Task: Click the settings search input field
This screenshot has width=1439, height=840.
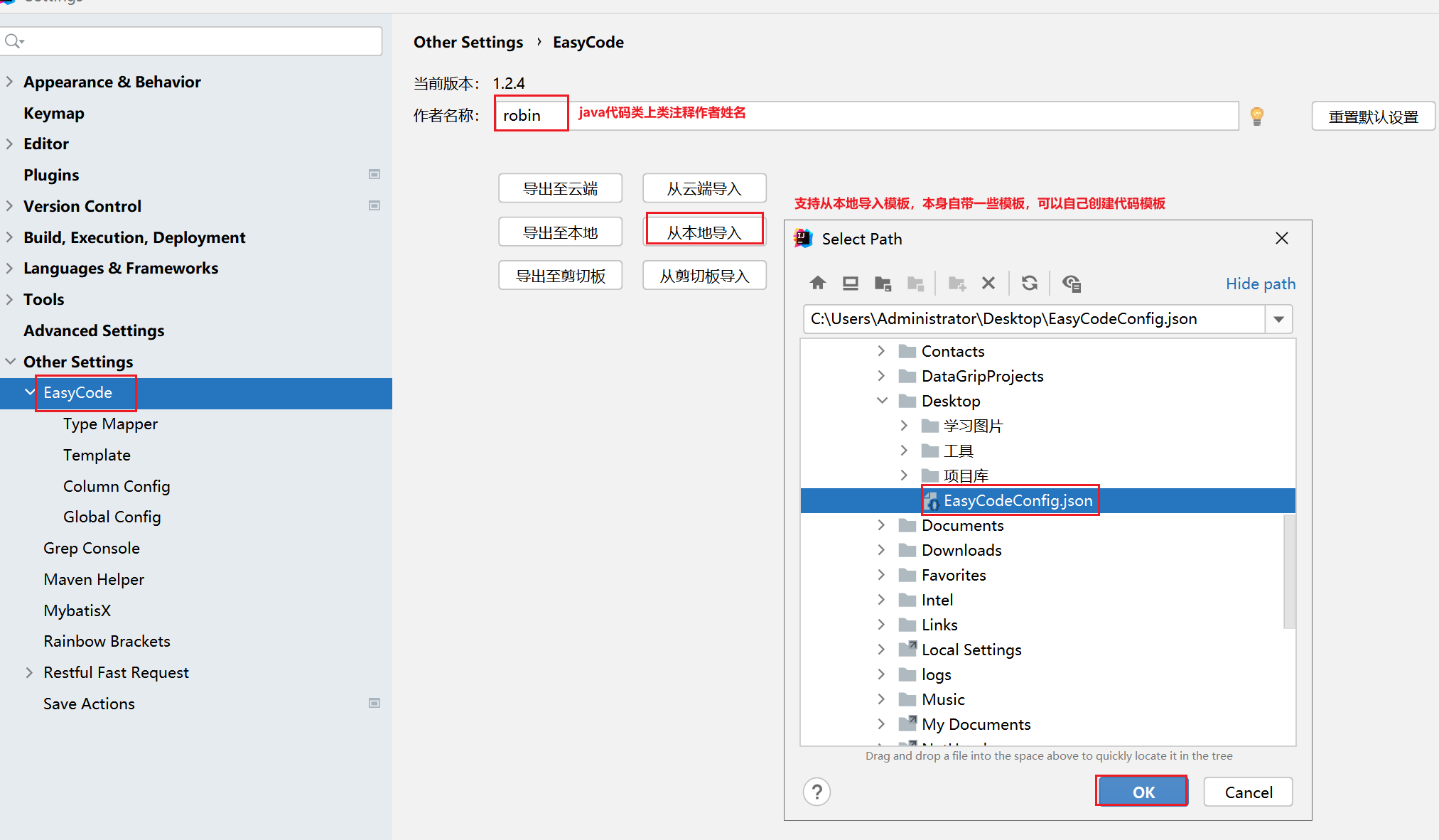Action: click(199, 41)
